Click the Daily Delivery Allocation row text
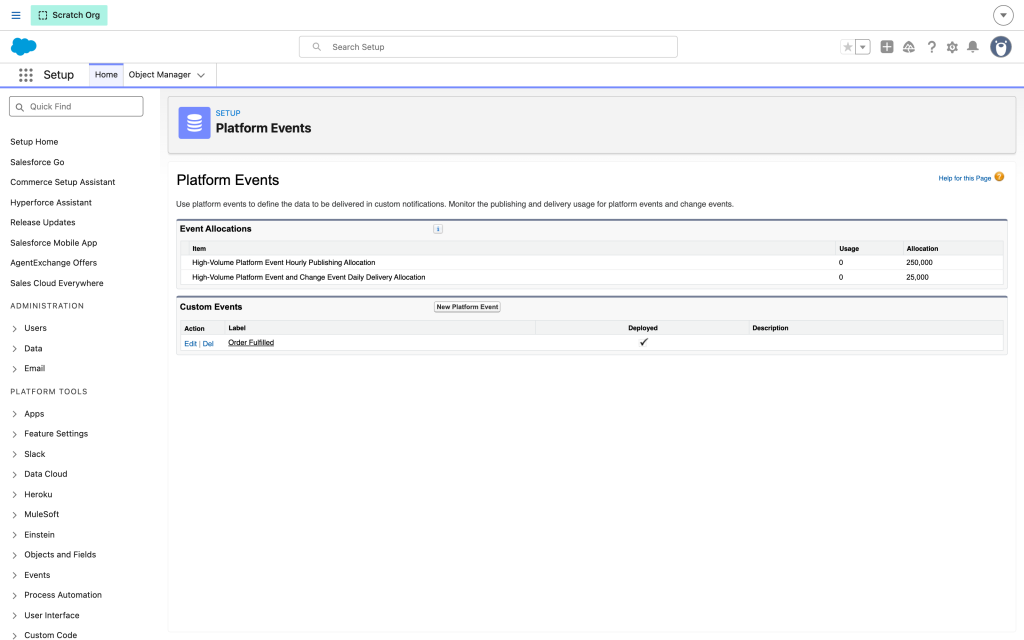This screenshot has width=1024, height=640. coord(308,278)
